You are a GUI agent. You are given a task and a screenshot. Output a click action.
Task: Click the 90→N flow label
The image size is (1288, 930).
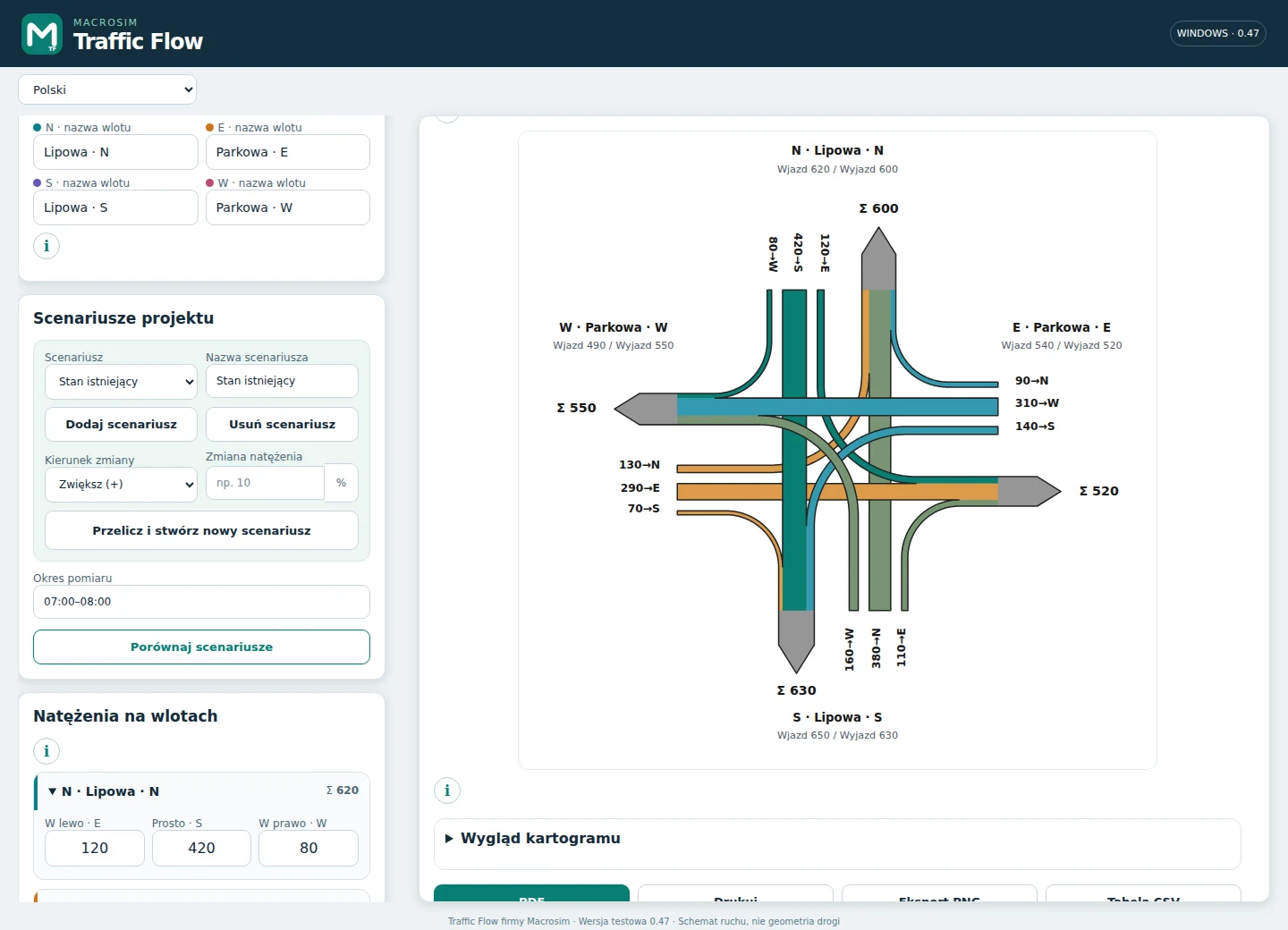coord(1032,381)
